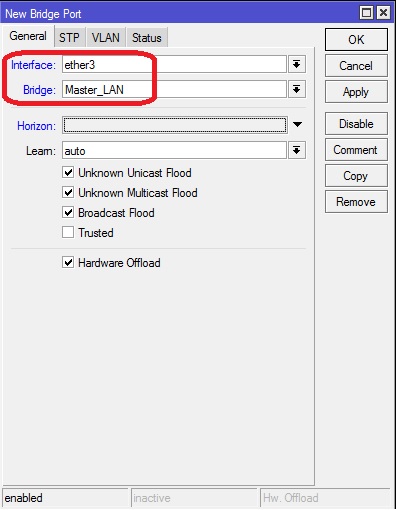
Task: Maximize the New Bridge Port window
Action: pos(366,13)
